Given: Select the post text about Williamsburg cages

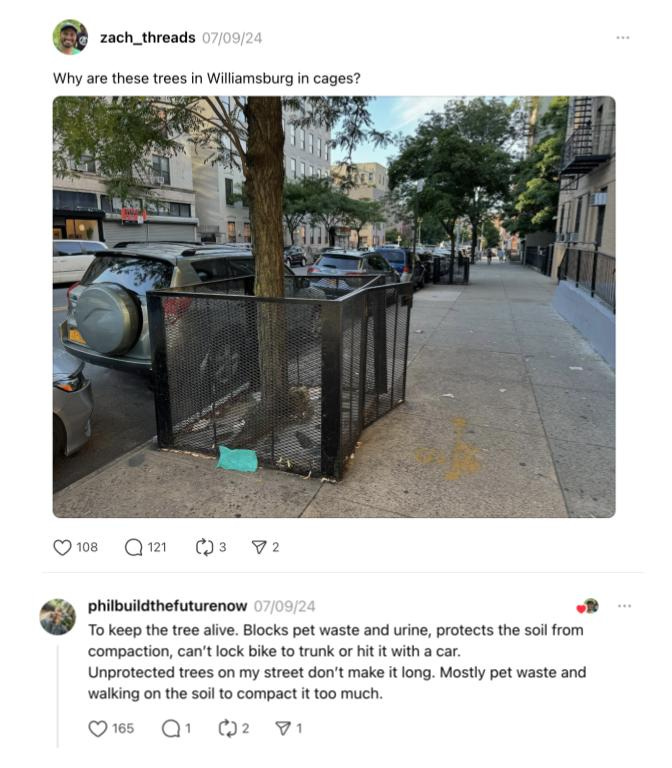Looking at the screenshot, I should (x=207, y=78).
